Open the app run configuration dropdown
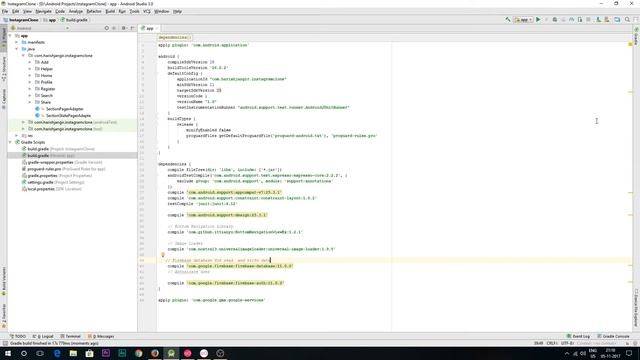 (523, 20)
